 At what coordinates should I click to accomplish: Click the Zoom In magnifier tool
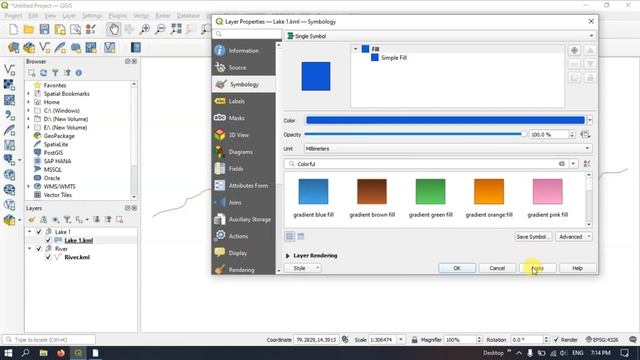pos(145,29)
